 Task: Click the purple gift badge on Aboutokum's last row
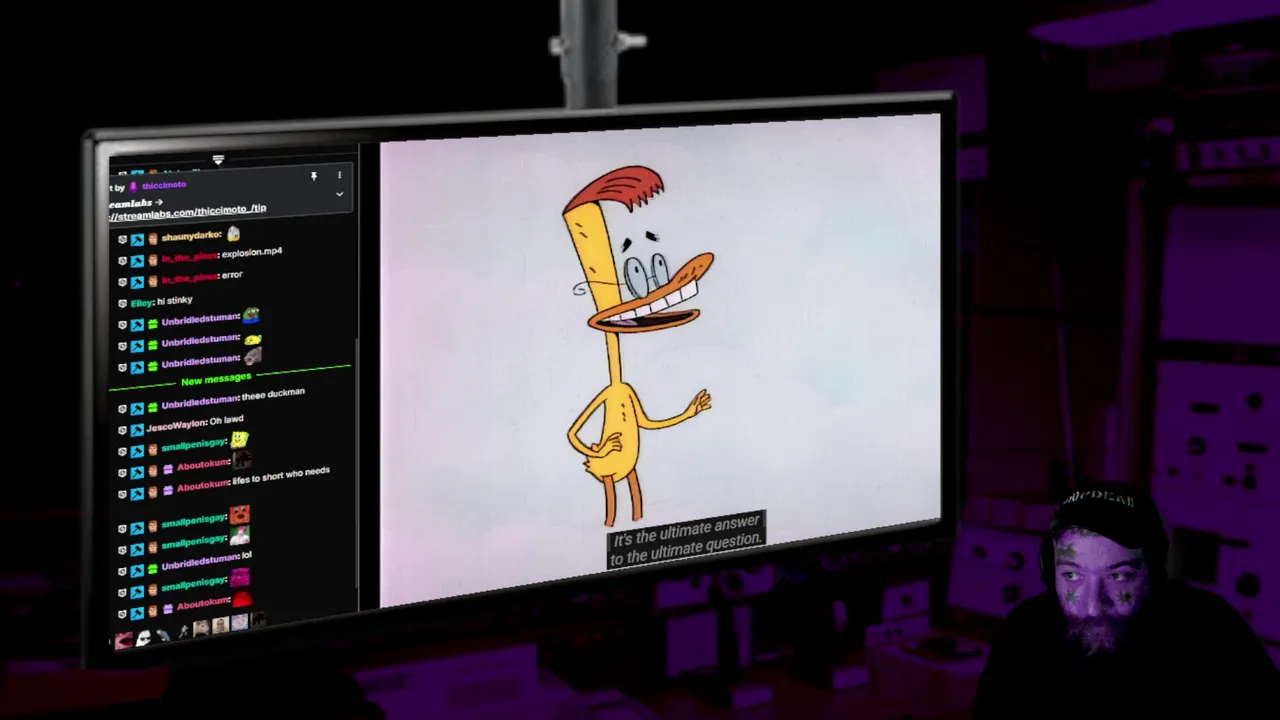click(x=168, y=607)
